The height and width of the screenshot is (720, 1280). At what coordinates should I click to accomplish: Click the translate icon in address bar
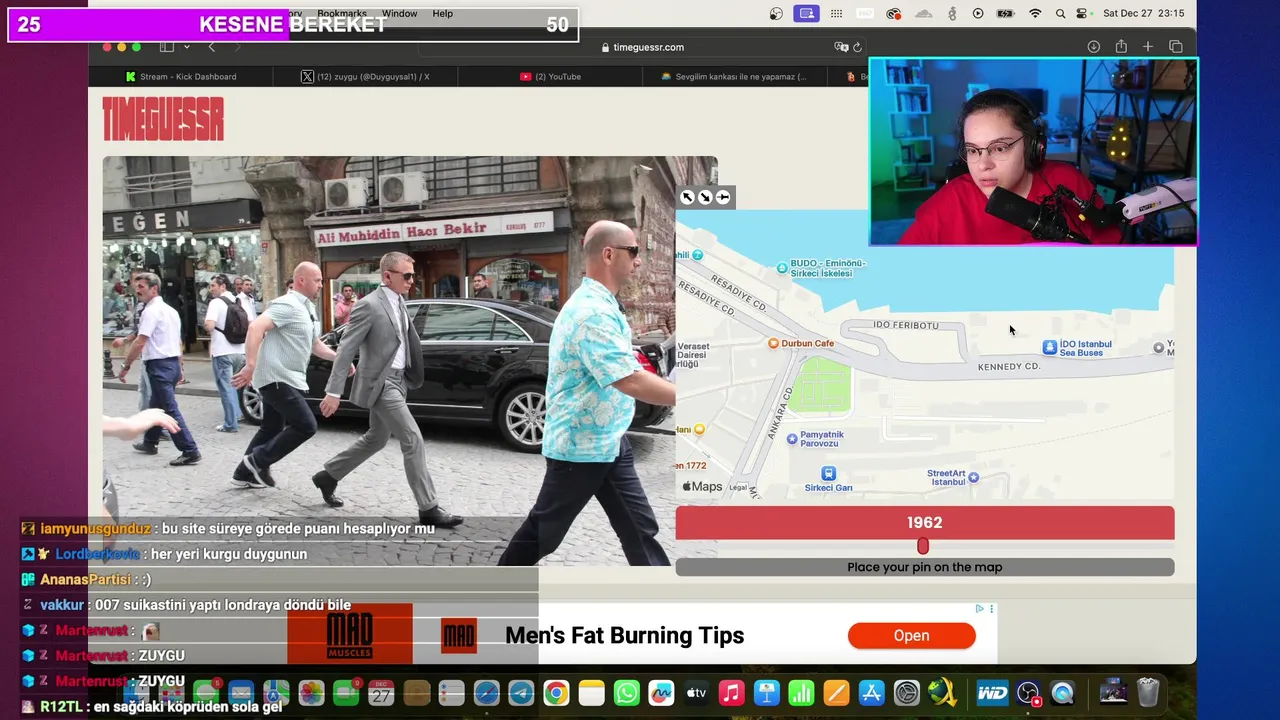841,47
